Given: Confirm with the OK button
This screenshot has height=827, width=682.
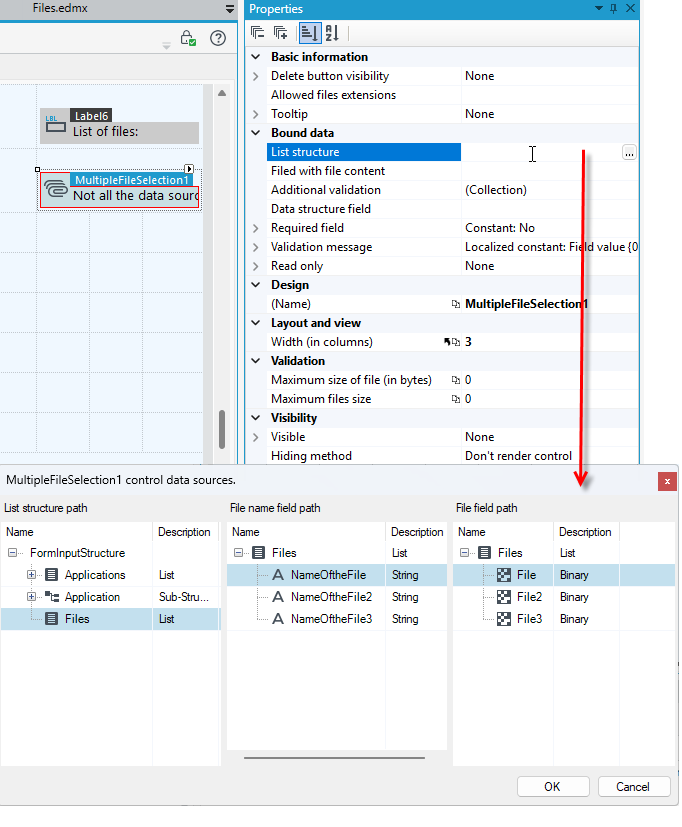Looking at the screenshot, I should (x=553, y=786).
